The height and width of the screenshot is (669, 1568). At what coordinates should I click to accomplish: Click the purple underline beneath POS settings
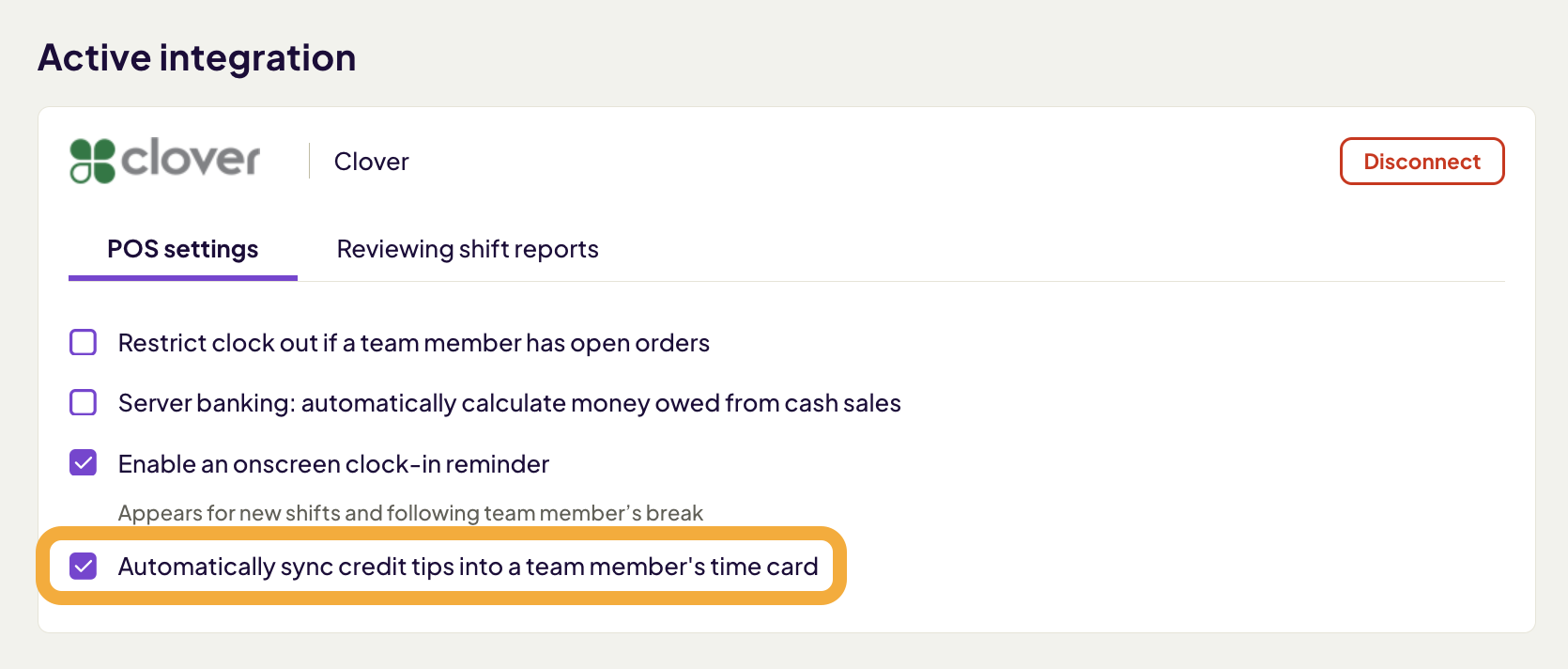(x=182, y=278)
